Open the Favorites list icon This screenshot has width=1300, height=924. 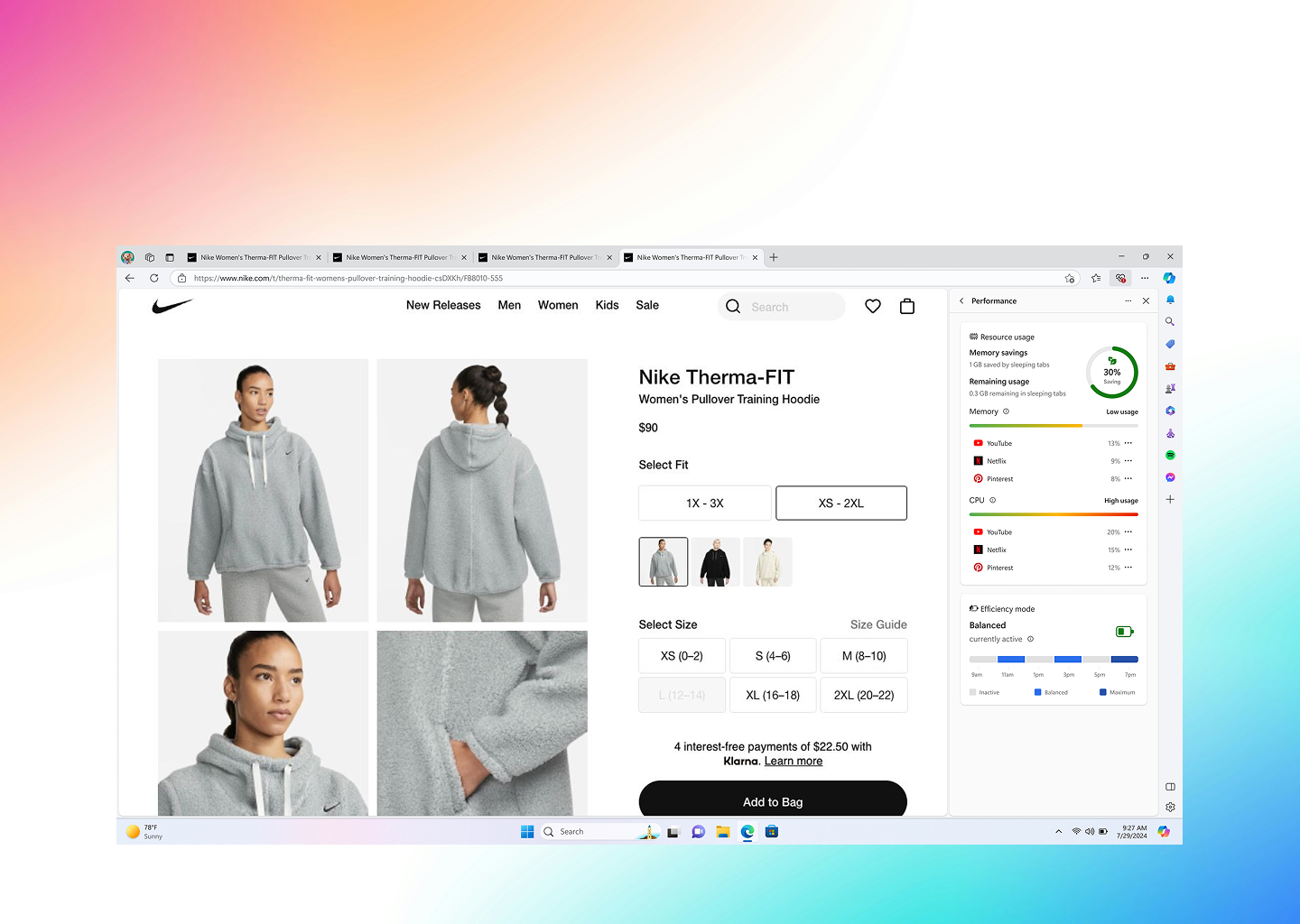coord(1096,278)
